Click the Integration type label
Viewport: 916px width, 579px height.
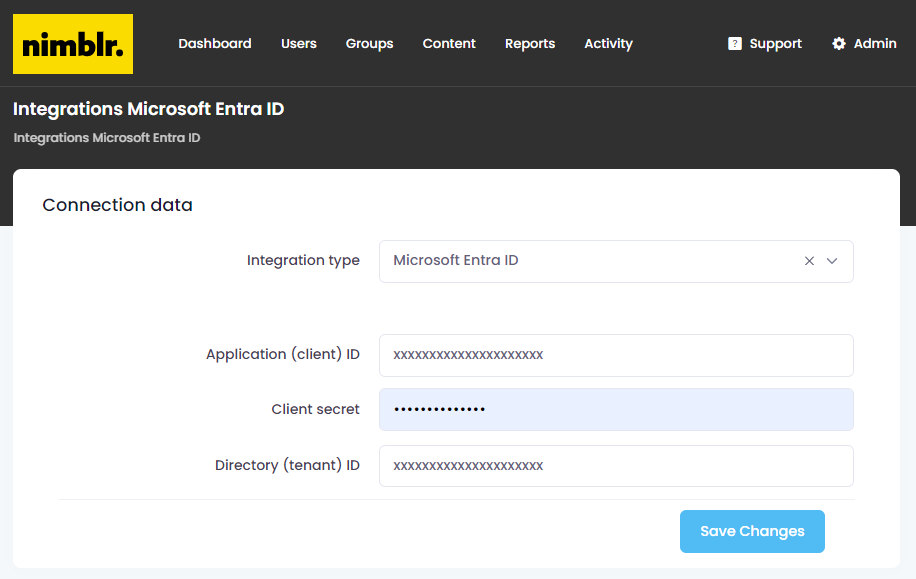click(303, 261)
